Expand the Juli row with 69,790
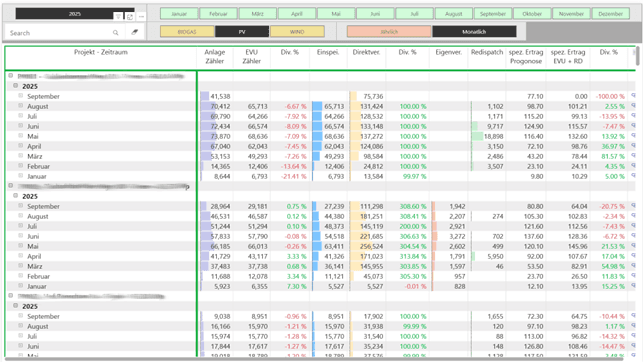This screenshot has height=362, width=643. point(21,116)
